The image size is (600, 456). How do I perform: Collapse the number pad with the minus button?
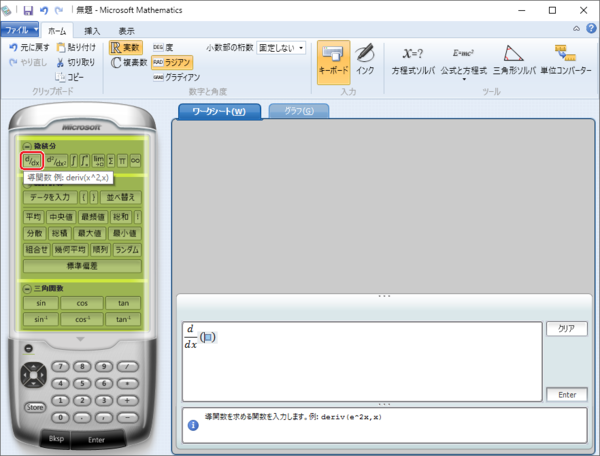29,349
